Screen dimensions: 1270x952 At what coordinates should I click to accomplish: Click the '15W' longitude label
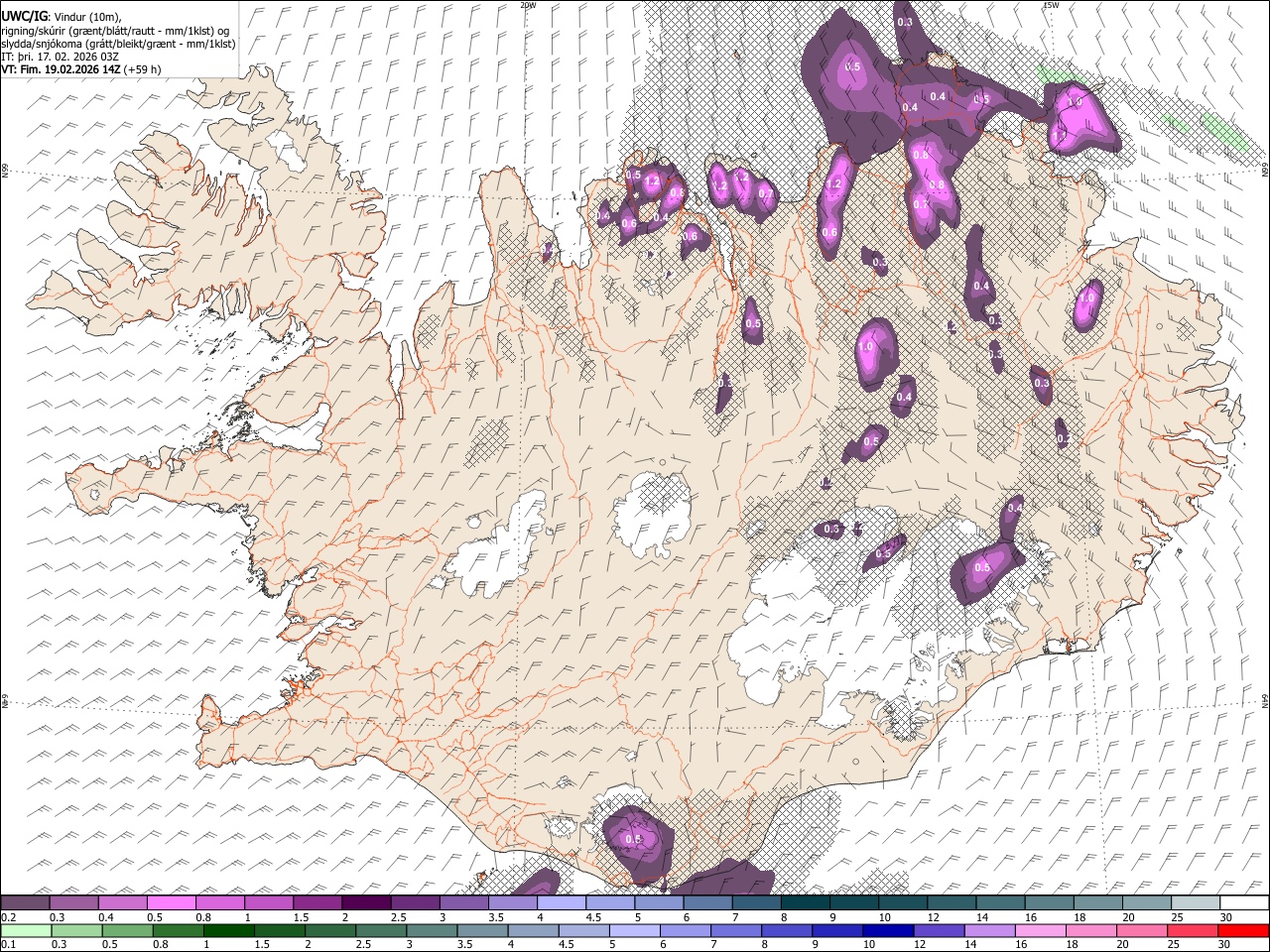point(1050,5)
